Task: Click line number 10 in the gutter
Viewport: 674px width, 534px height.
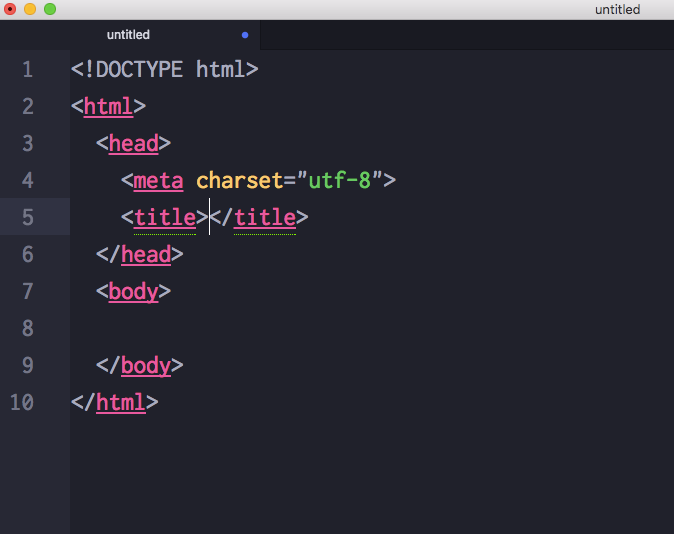Action: point(22,402)
